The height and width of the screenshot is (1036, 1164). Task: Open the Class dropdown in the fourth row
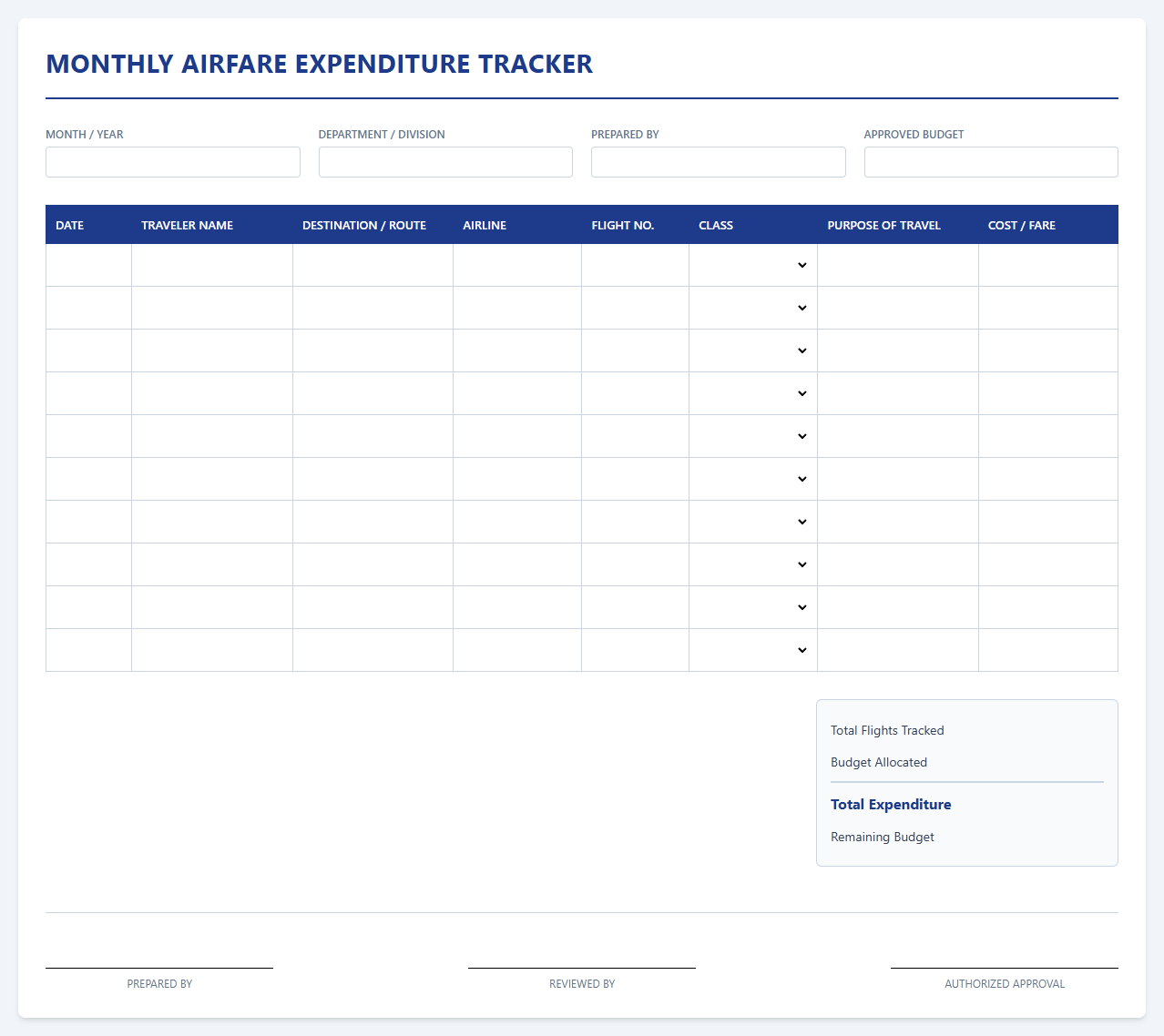coord(753,393)
